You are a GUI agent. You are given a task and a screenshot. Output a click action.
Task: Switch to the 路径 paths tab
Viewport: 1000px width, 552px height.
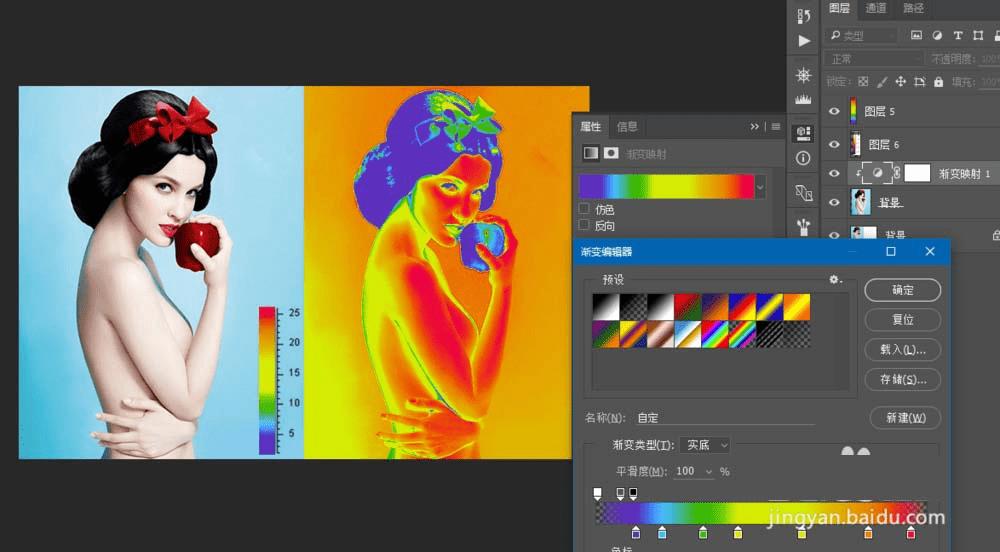tap(913, 8)
